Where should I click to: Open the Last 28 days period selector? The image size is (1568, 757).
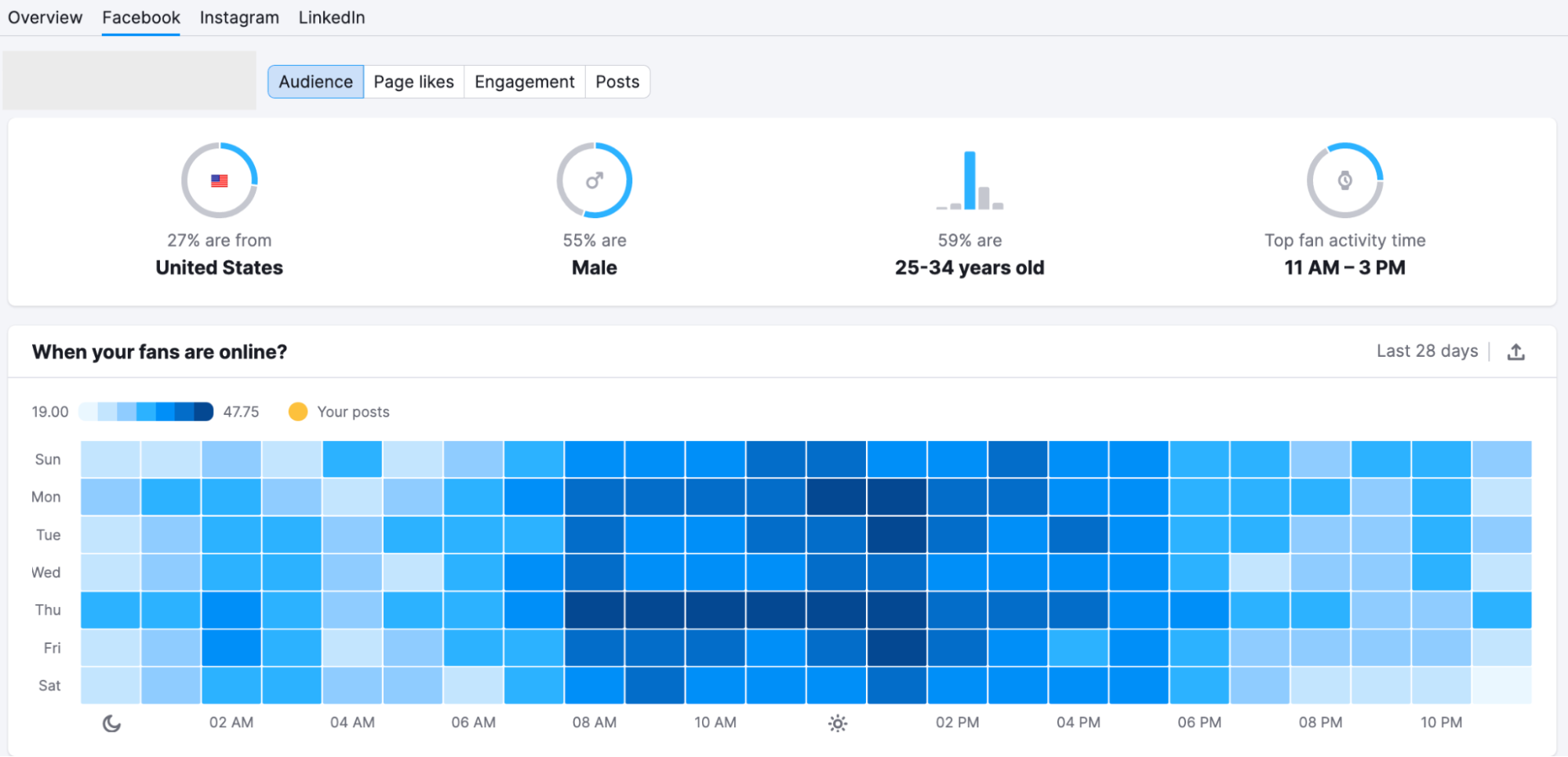coord(1426,351)
